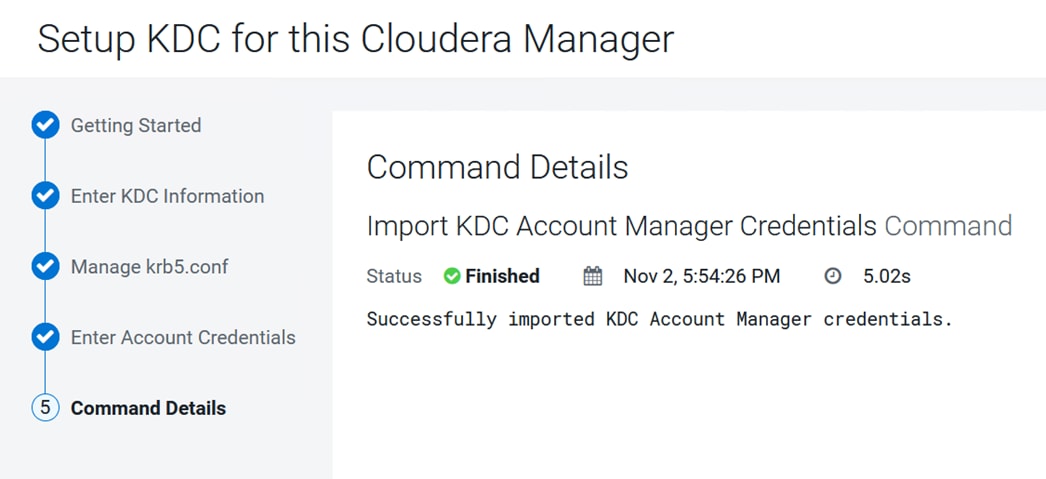Click the Getting Started checkmark icon
The width and height of the screenshot is (1046, 479).
click(45, 125)
